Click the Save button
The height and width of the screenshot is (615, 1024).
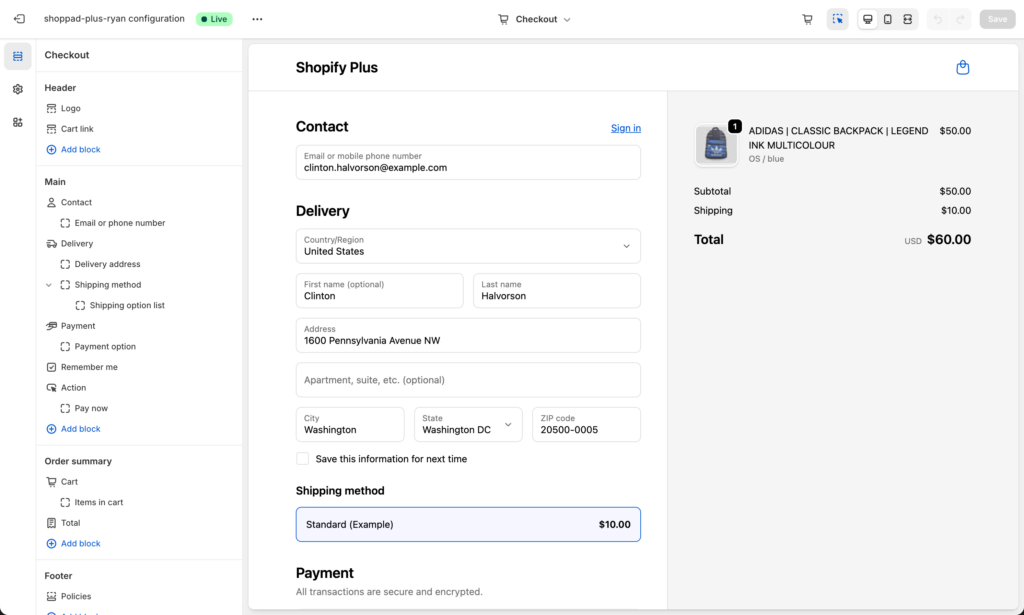coord(997,19)
